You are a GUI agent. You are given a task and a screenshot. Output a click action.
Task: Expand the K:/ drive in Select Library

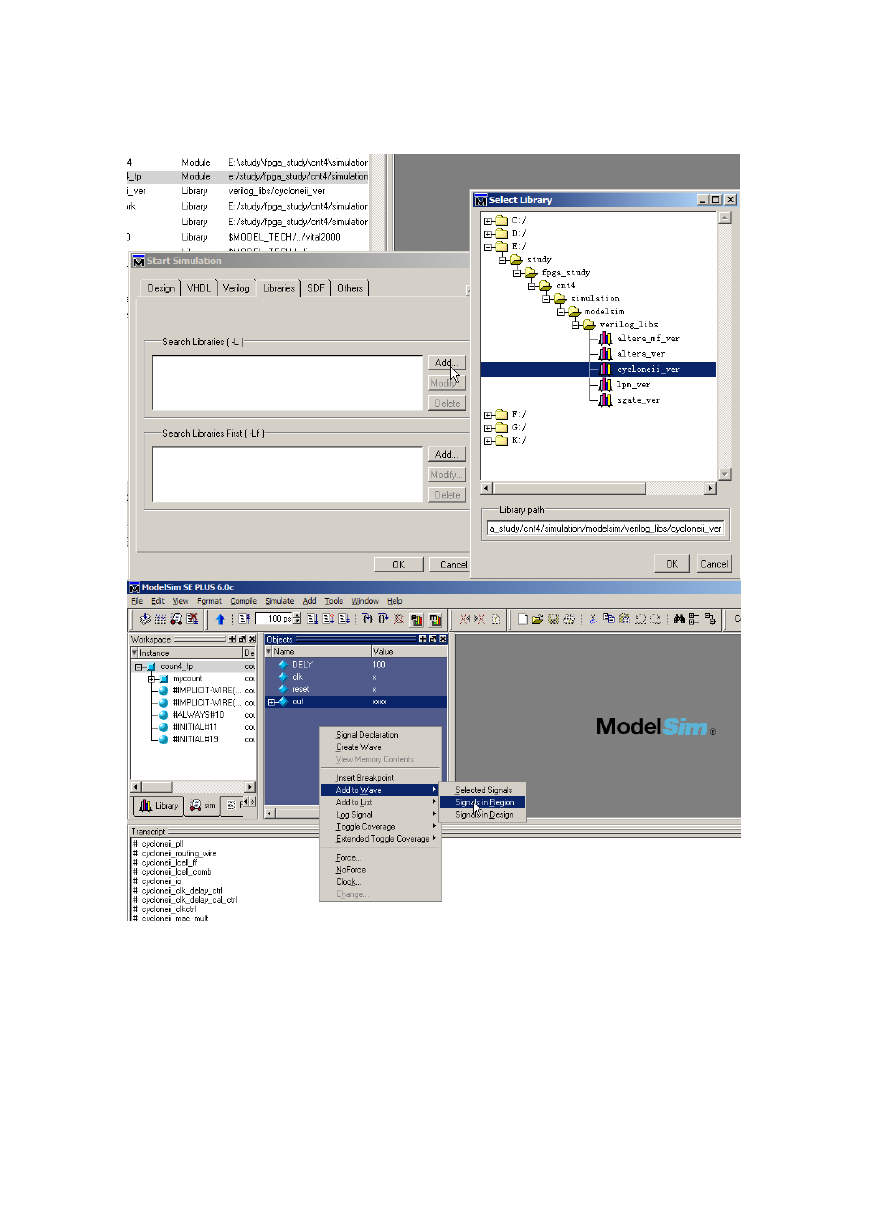488,440
